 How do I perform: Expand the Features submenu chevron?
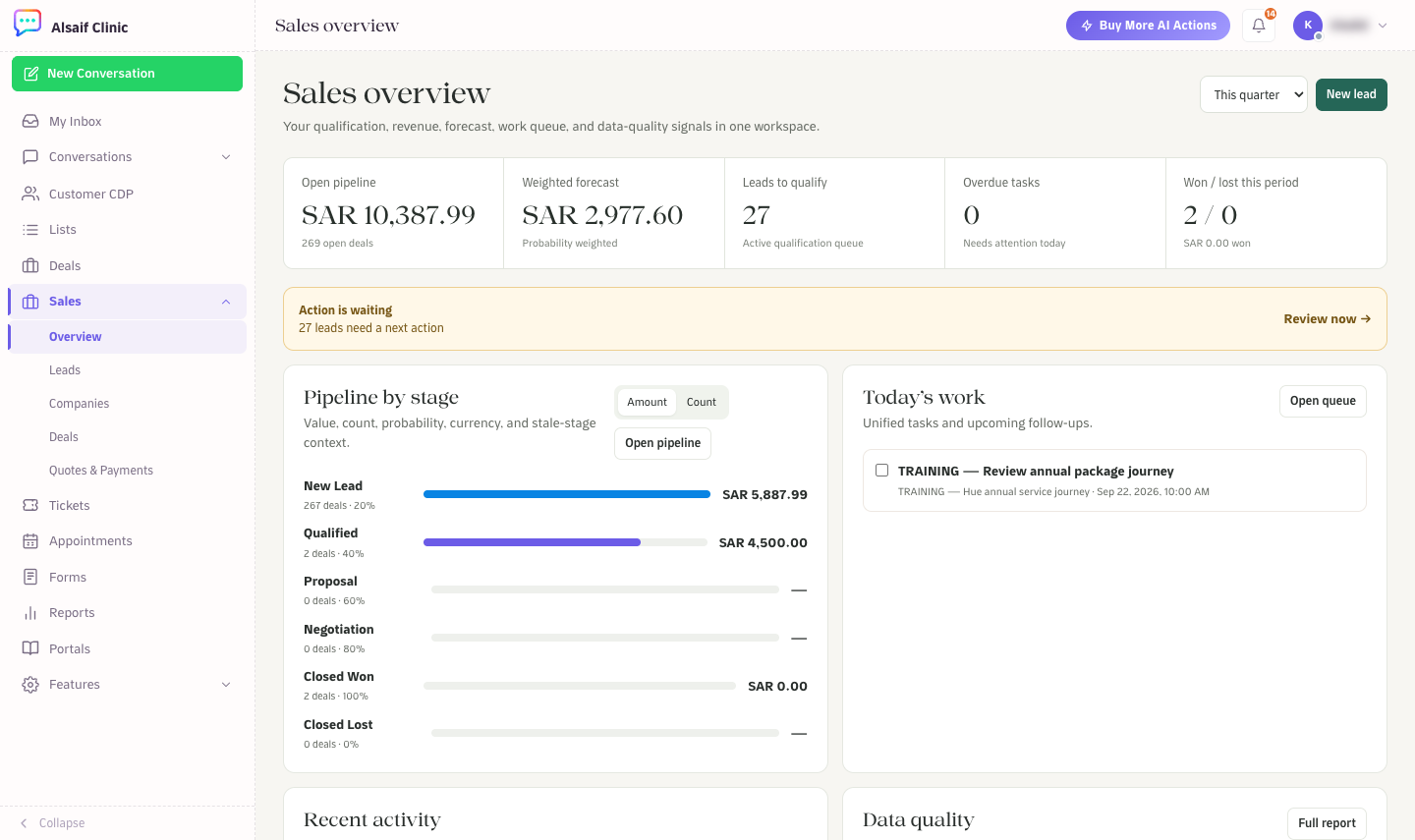[x=226, y=685]
